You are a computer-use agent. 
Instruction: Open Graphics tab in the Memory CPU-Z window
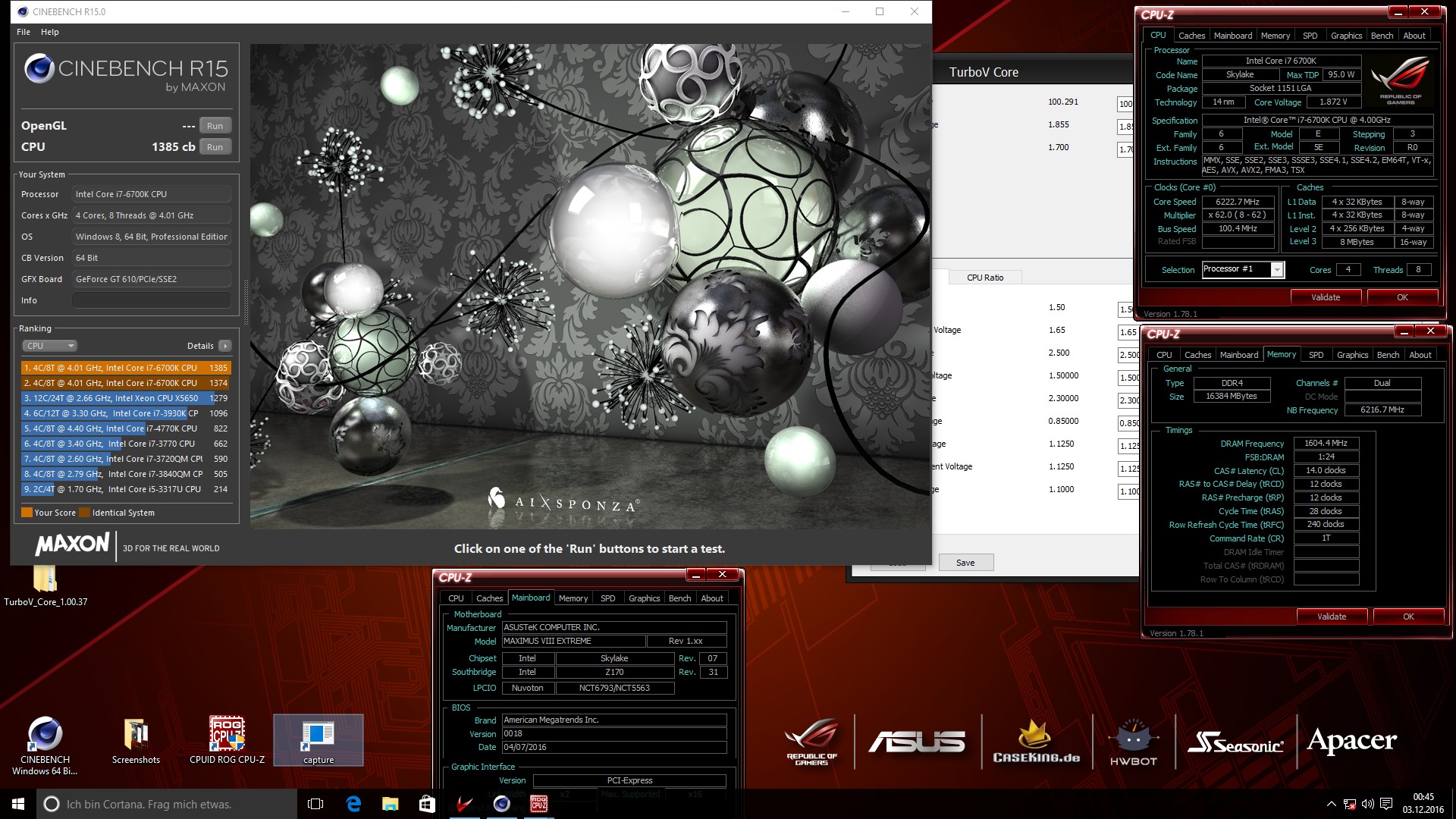(1352, 355)
